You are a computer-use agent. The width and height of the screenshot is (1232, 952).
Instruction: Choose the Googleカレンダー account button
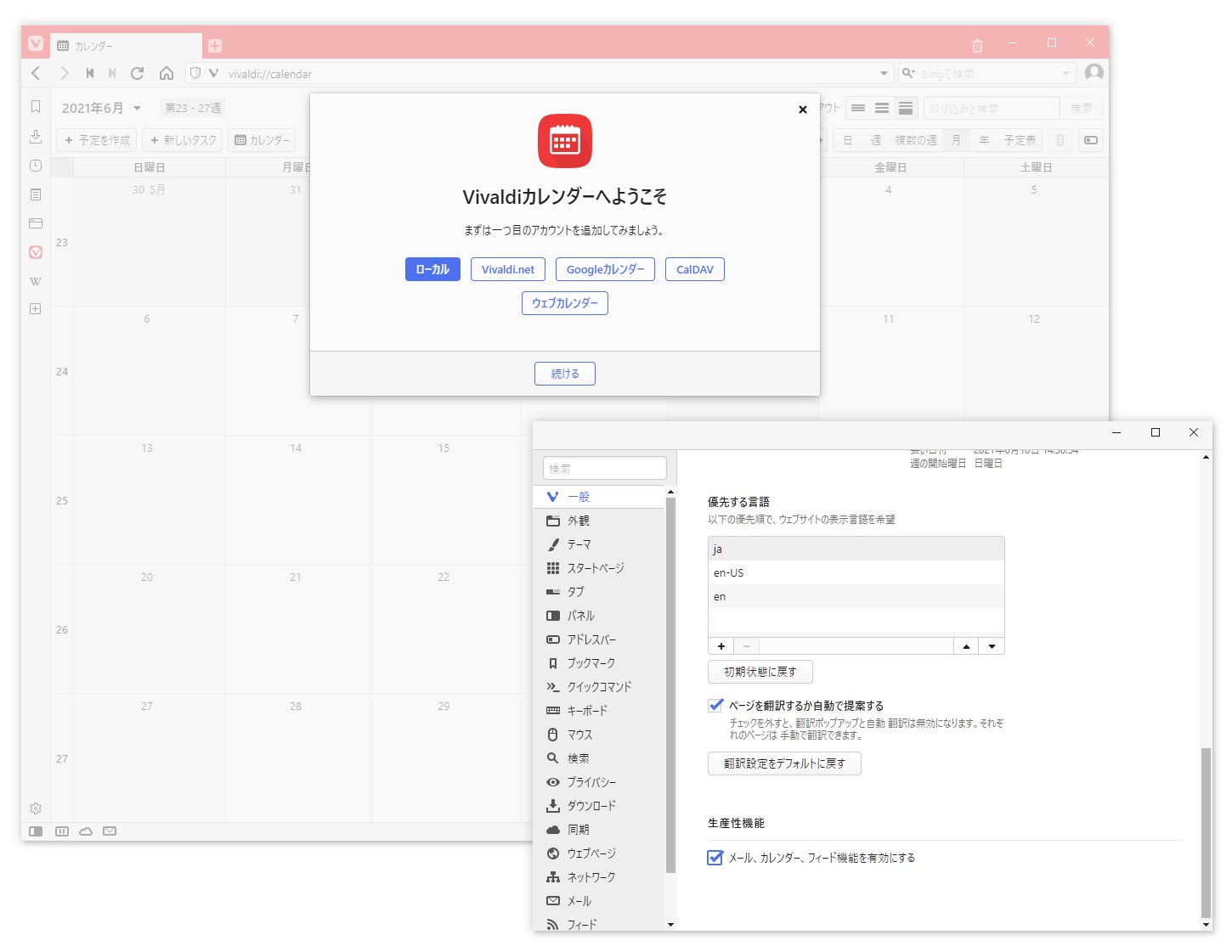click(605, 269)
